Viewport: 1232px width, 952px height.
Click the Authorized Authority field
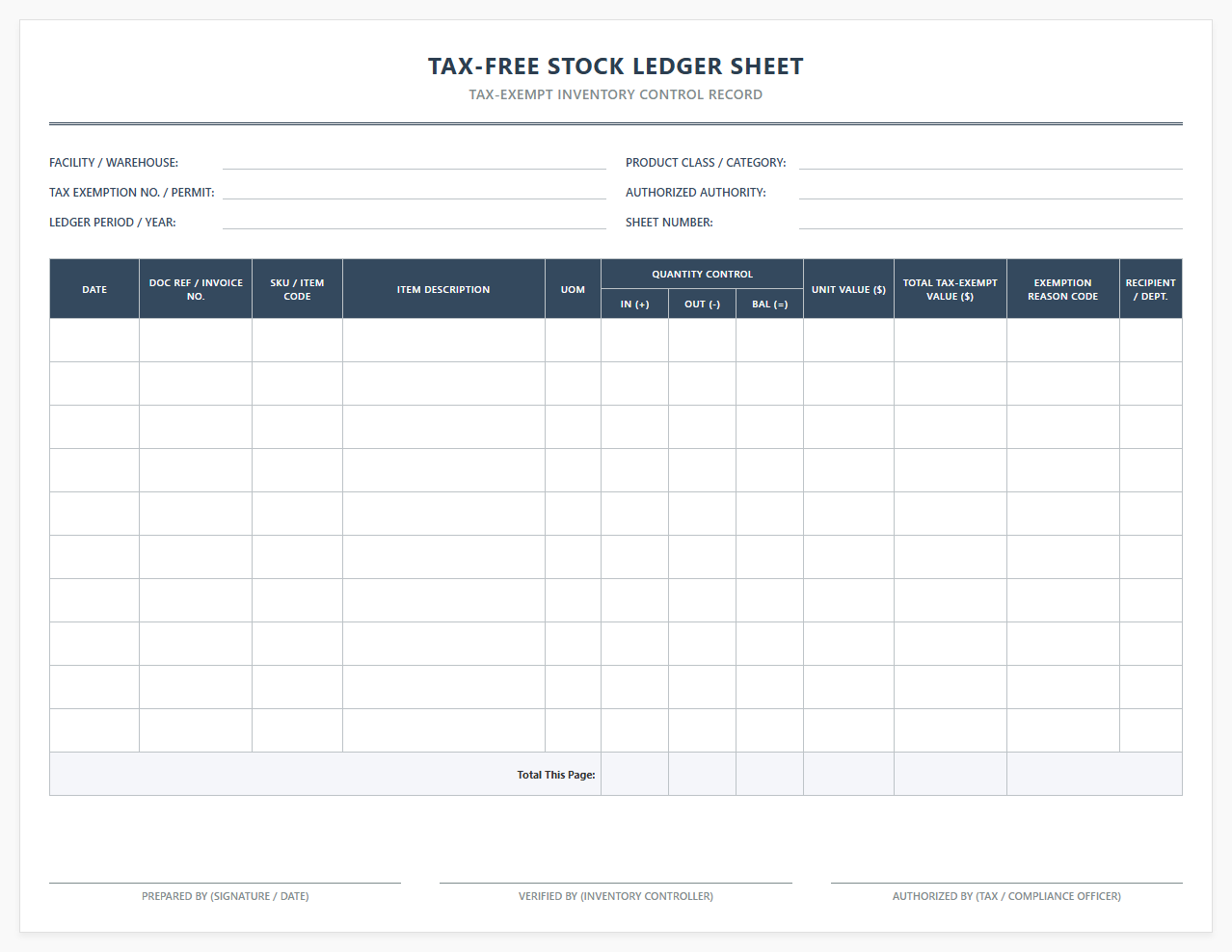point(991,192)
